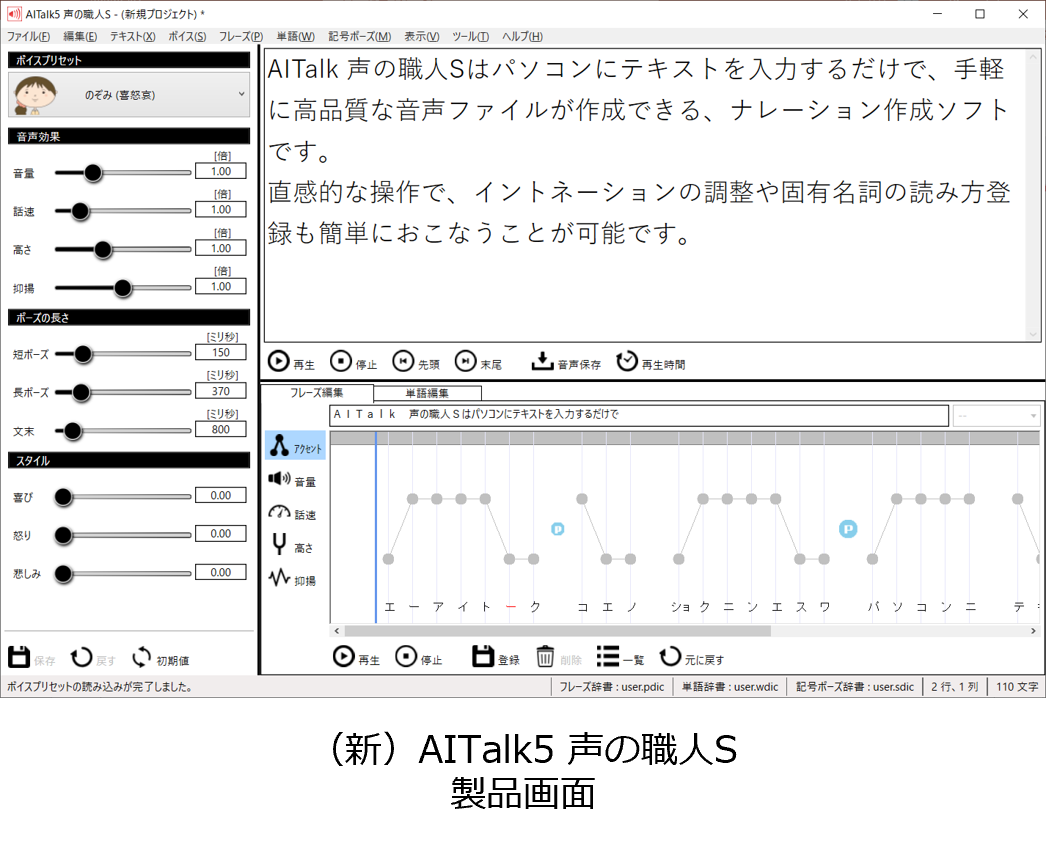Click the preset 保存 floppy icon
The height and width of the screenshot is (843, 1046).
tap(19, 657)
